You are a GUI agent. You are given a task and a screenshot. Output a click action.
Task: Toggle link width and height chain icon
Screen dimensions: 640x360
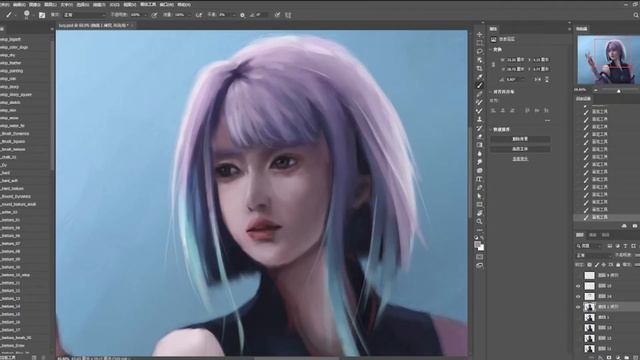[493, 64]
